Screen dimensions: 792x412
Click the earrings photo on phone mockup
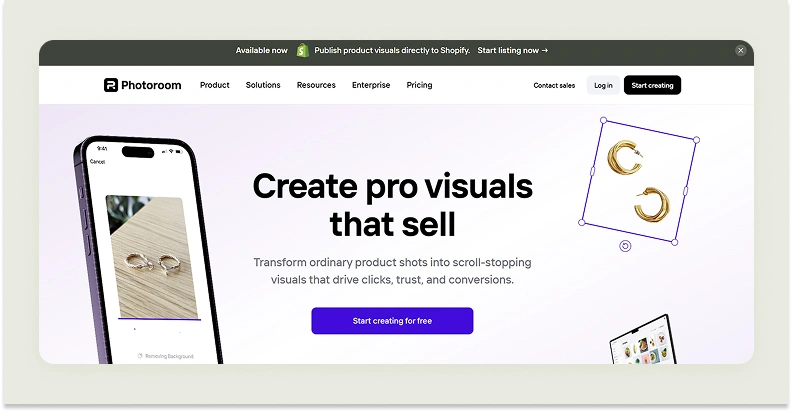coord(153,256)
